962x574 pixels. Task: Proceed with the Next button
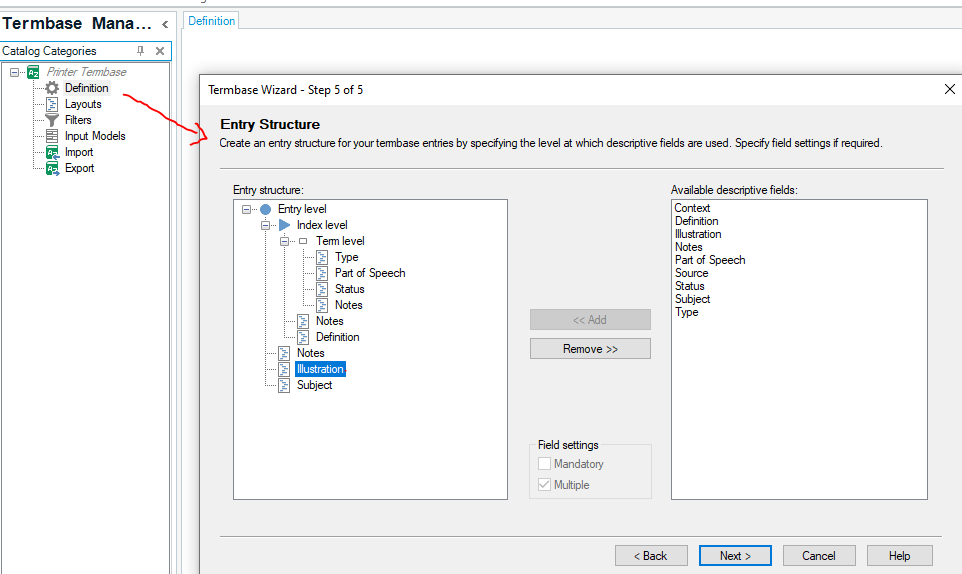735,556
